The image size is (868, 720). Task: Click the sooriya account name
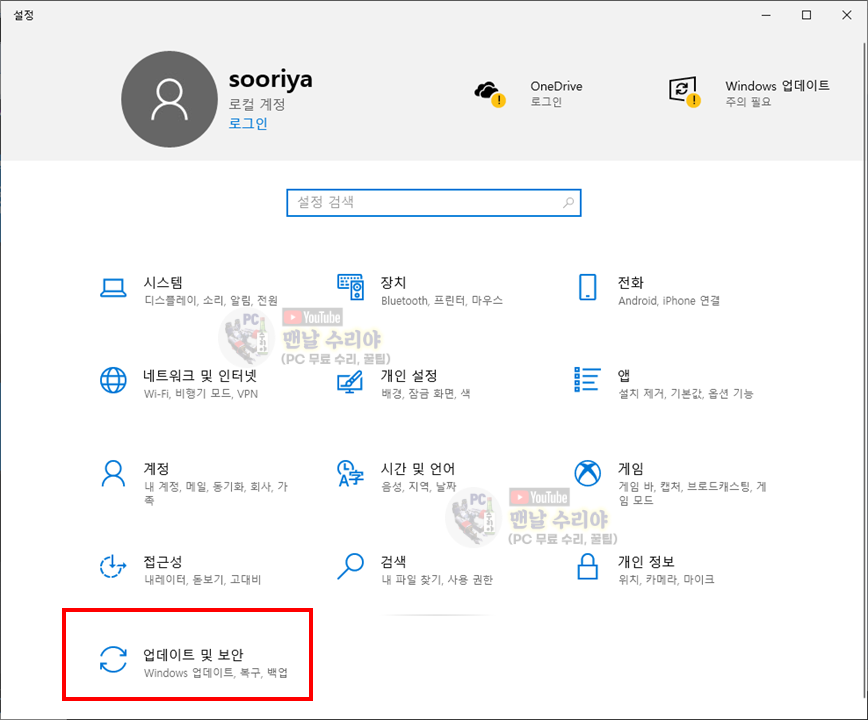[x=271, y=80]
